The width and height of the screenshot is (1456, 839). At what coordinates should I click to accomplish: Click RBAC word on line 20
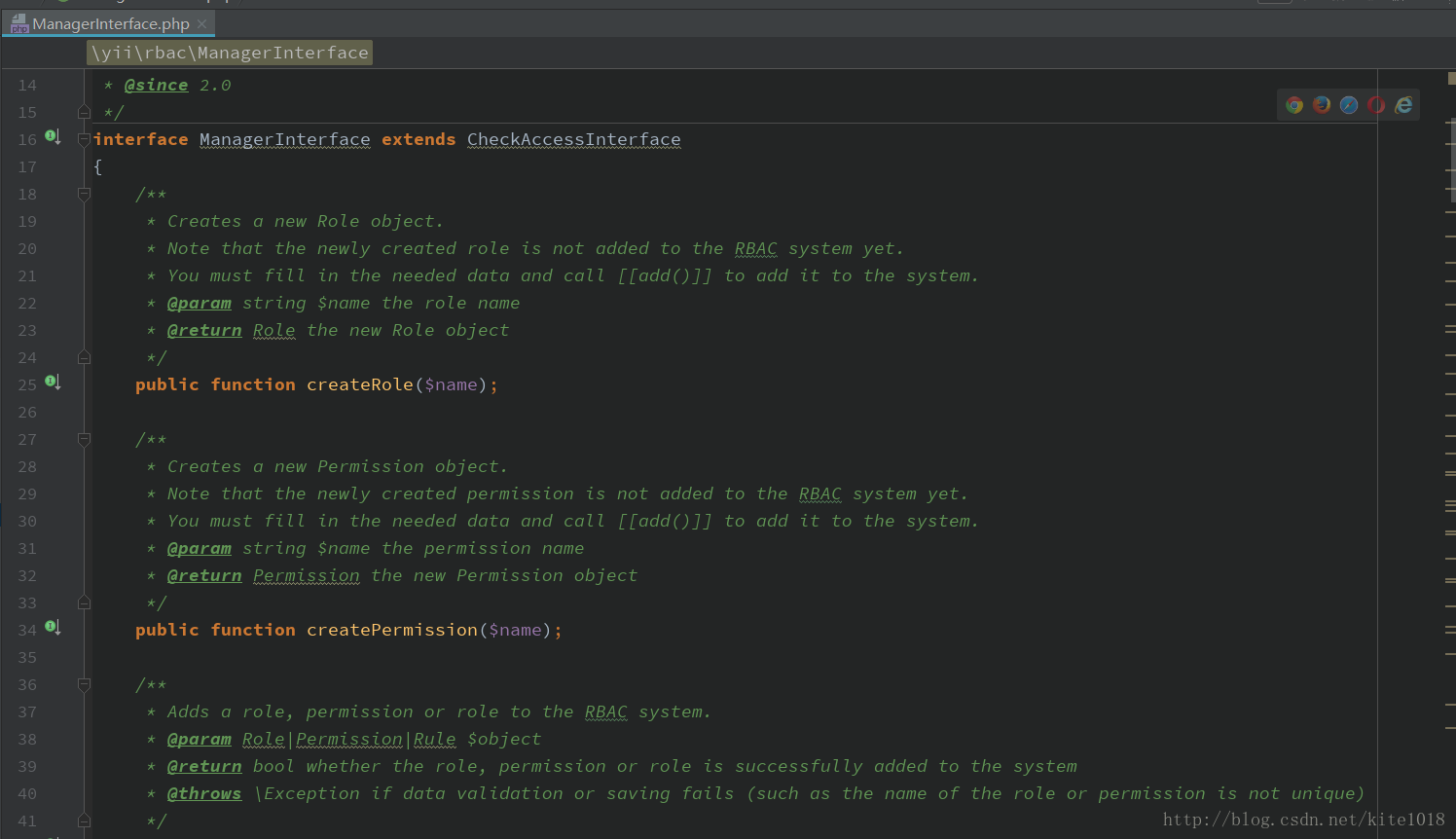pos(756,249)
